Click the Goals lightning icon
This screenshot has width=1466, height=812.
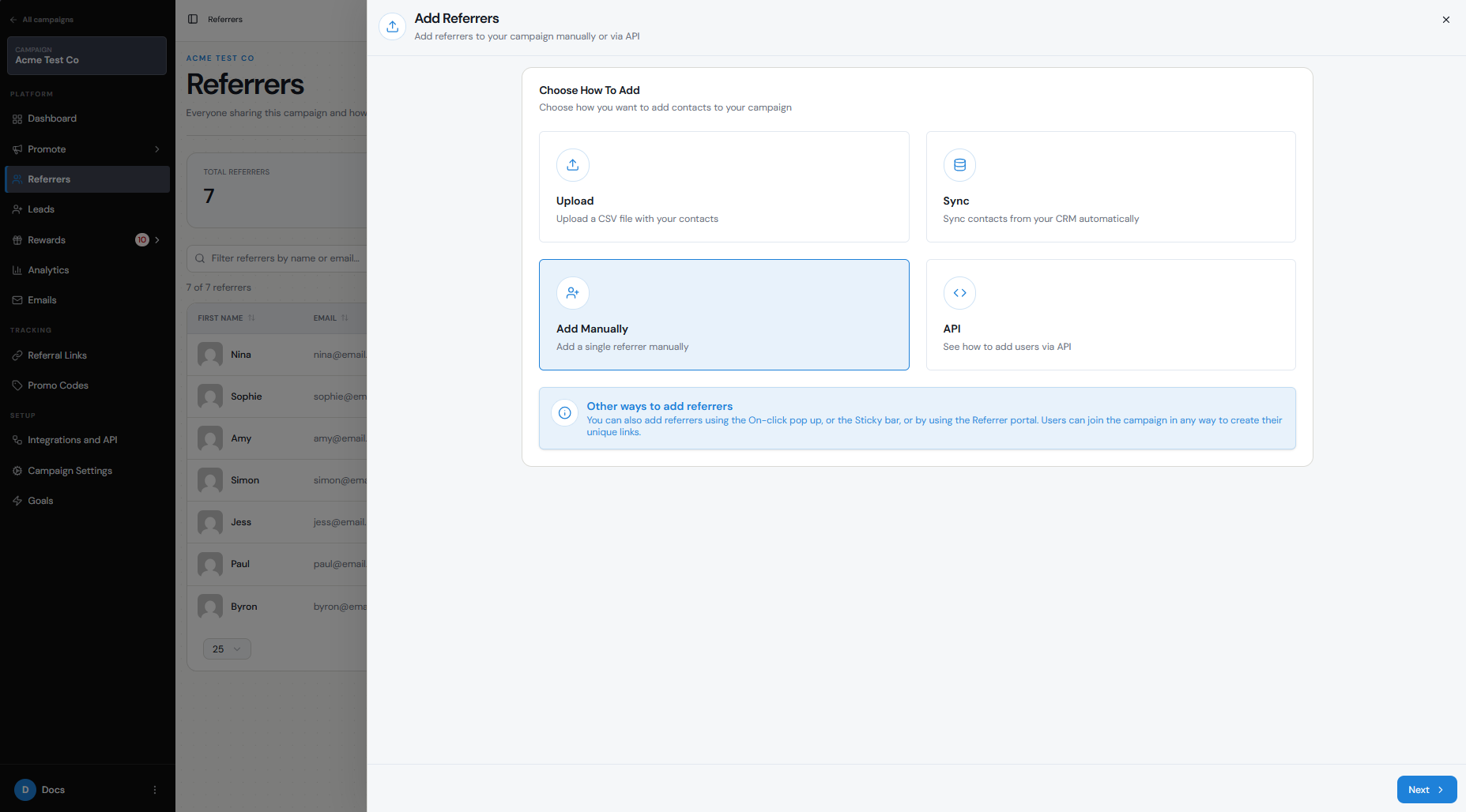pyautogui.click(x=17, y=501)
